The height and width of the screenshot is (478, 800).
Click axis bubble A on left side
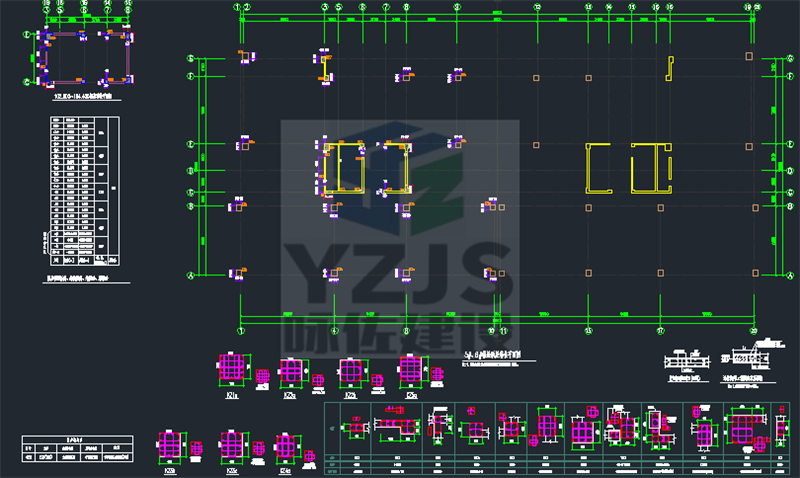[x=191, y=275]
